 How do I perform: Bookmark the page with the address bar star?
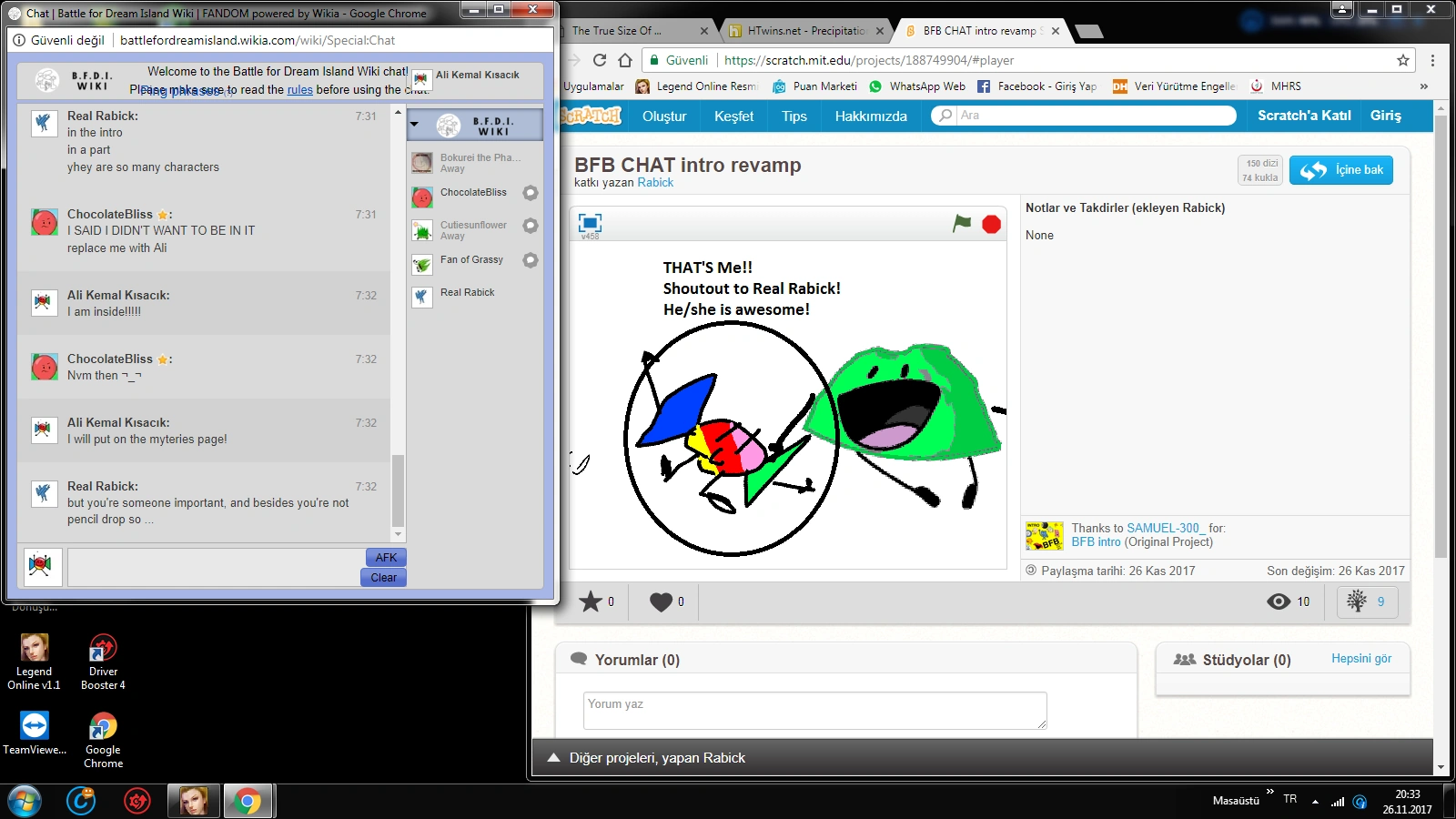(1403, 60)
